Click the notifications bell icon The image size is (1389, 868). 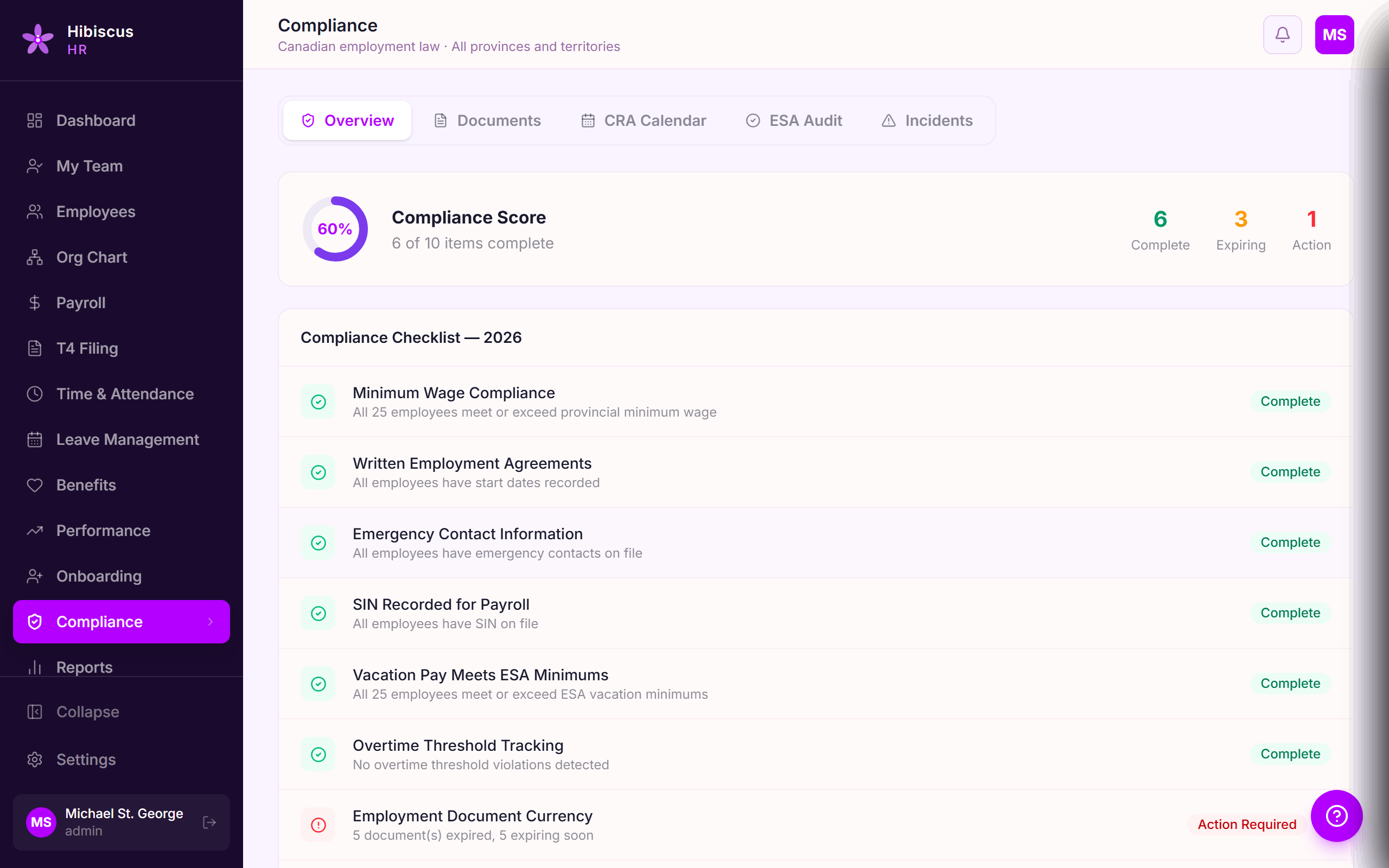(x=1282, y=34)
